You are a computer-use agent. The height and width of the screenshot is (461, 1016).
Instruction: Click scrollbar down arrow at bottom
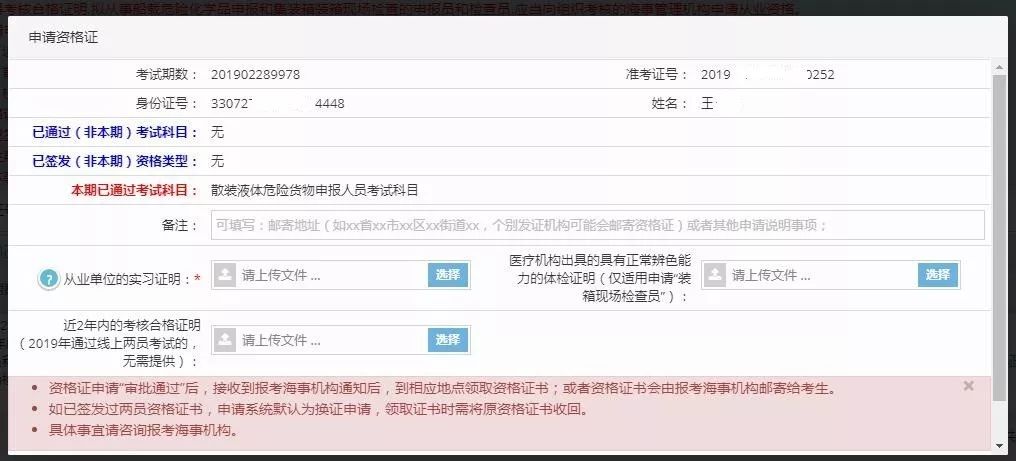[999, 445]
